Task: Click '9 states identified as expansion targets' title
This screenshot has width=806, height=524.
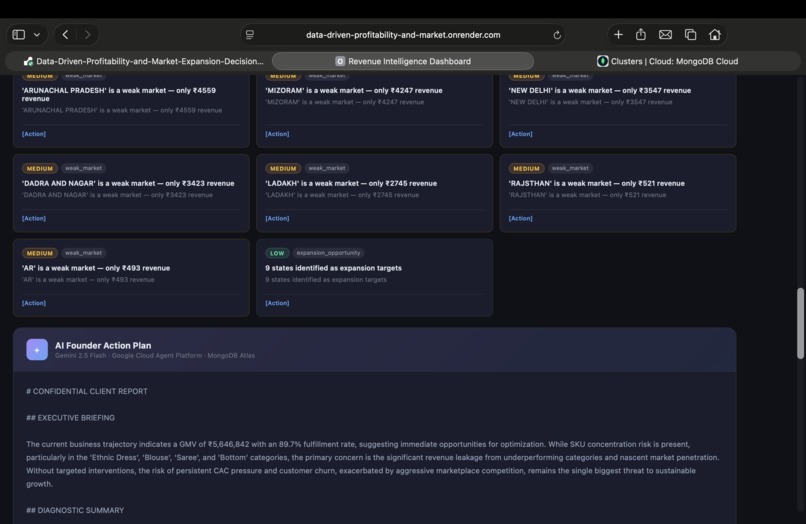Action: point(334,268)
